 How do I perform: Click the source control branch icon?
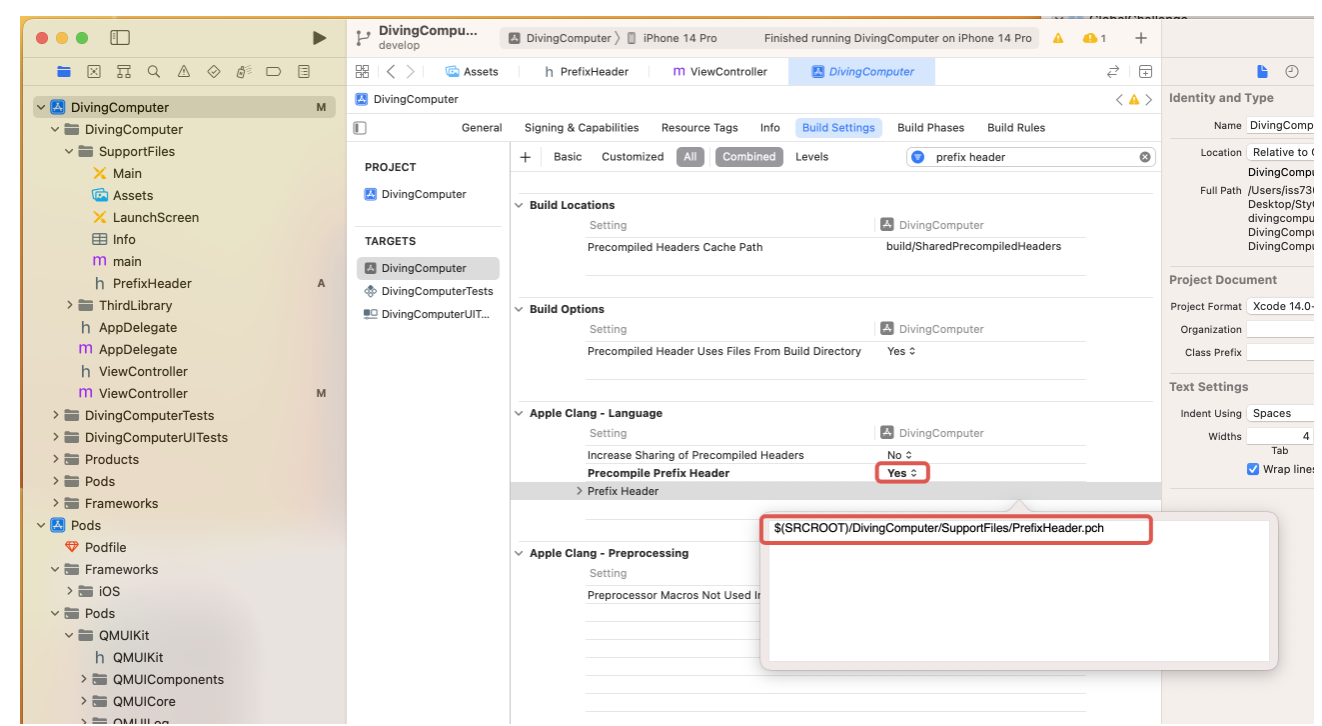click(363, 38)
